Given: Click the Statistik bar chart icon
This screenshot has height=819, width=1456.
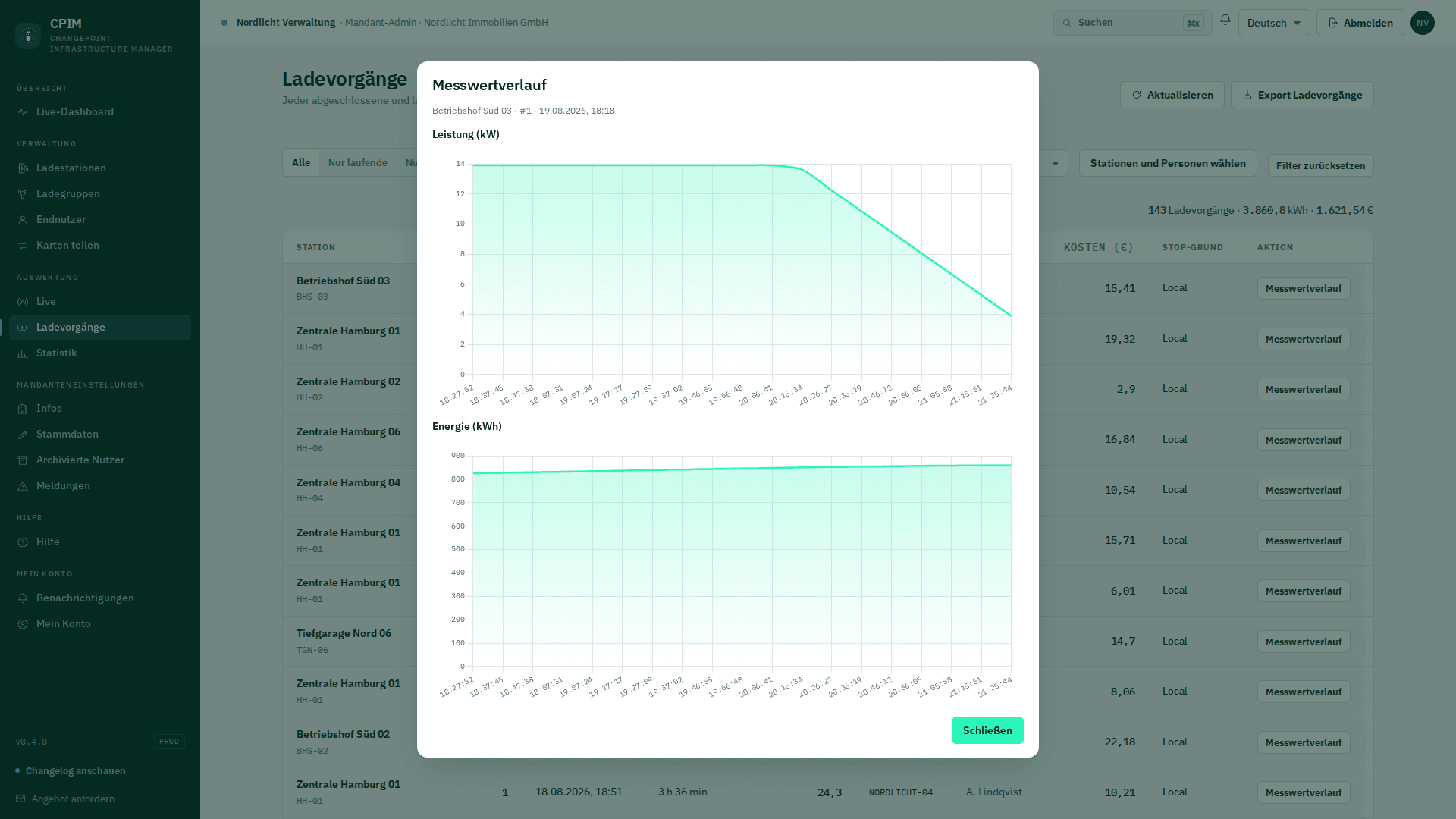Looking at the screenshot, I should pyautogui.click(x=23, y=353).
